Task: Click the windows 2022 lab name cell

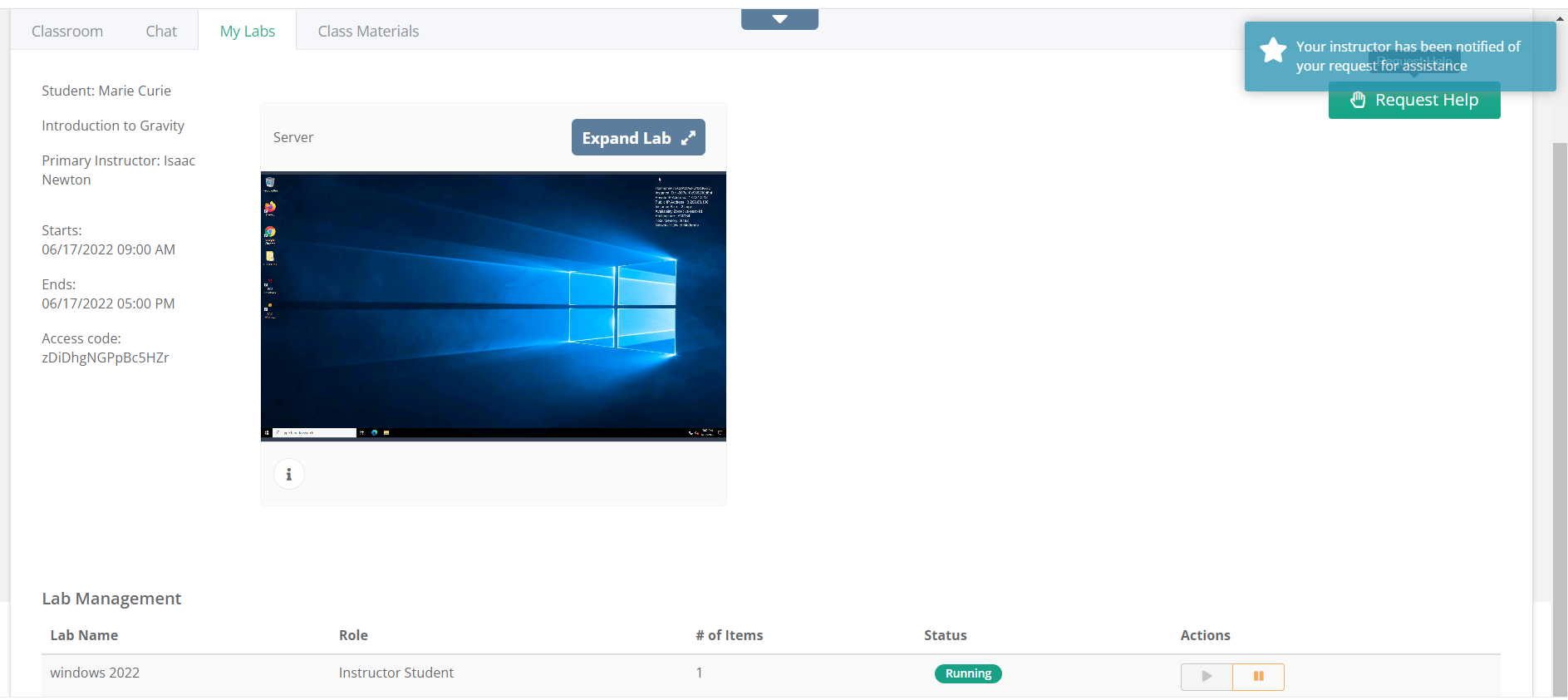Action: click(x=95, y=673)
